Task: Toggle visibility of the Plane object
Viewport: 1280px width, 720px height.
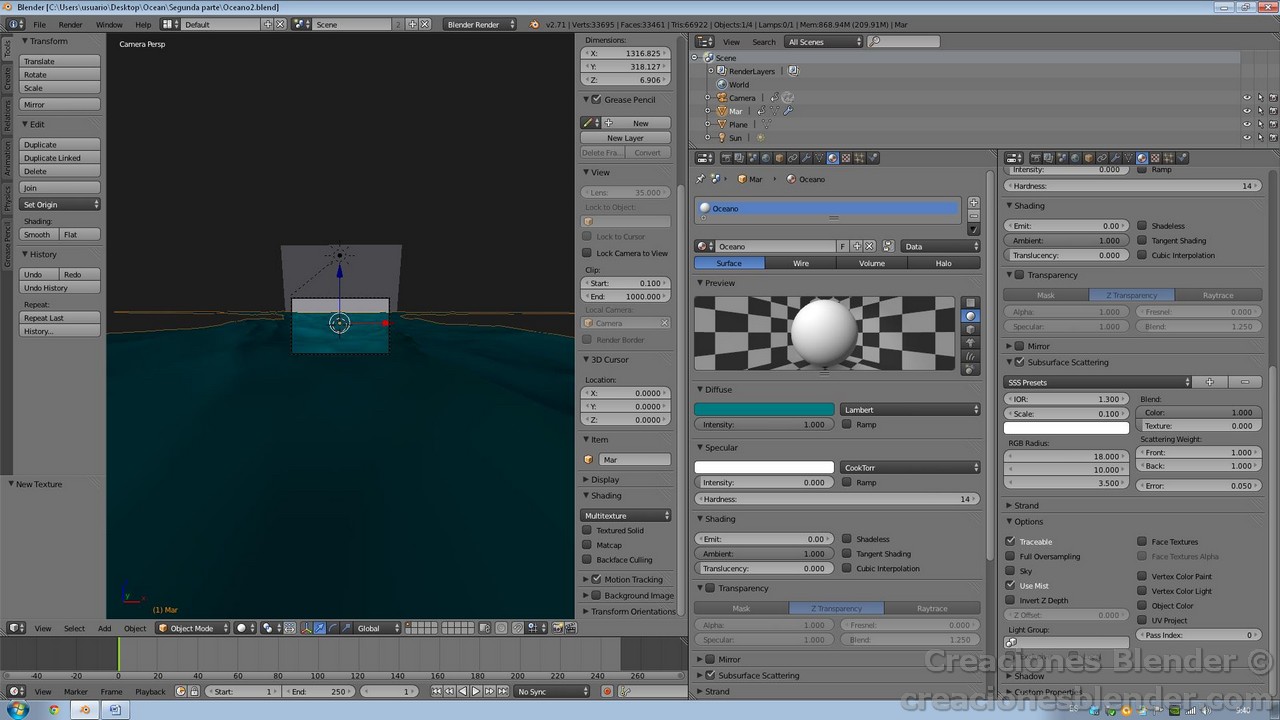Action: click(1247, 124)
